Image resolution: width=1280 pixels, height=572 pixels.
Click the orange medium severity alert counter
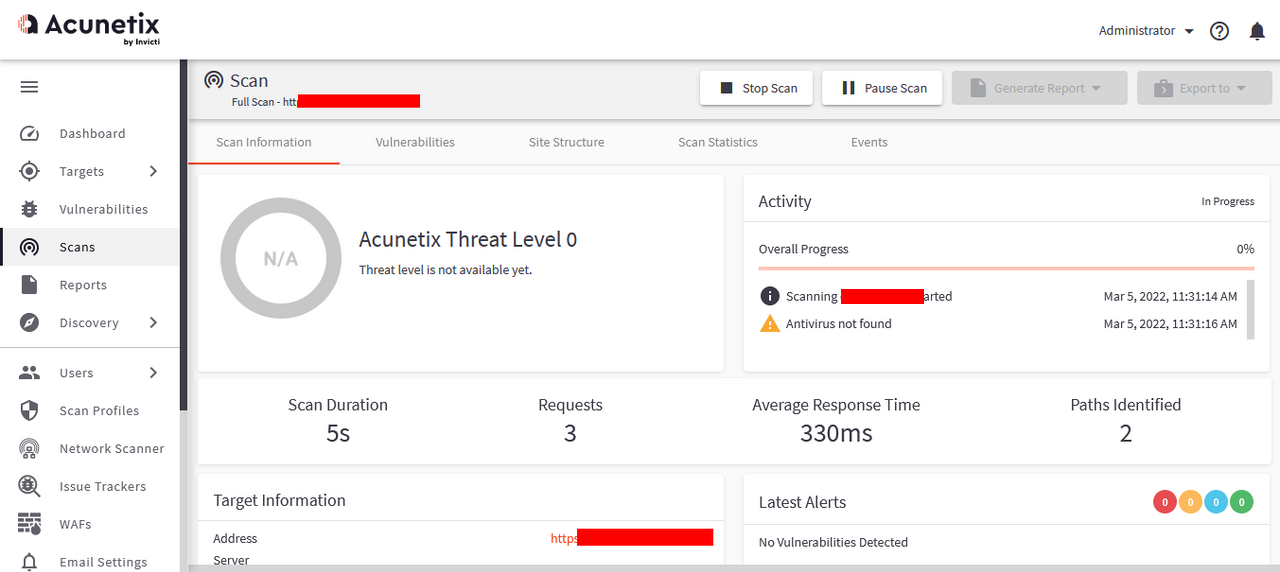click(1190, 502)
